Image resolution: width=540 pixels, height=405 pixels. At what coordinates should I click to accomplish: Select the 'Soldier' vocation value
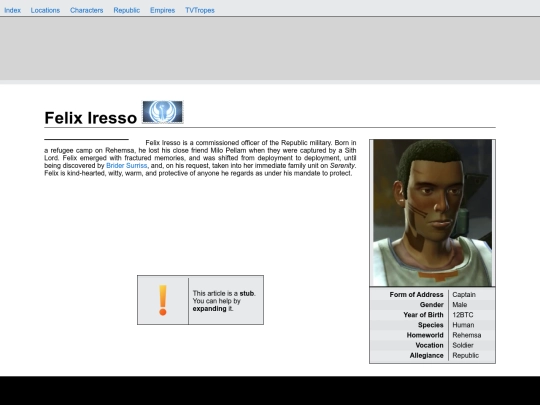pyautogui.click(x=463, y=345)
